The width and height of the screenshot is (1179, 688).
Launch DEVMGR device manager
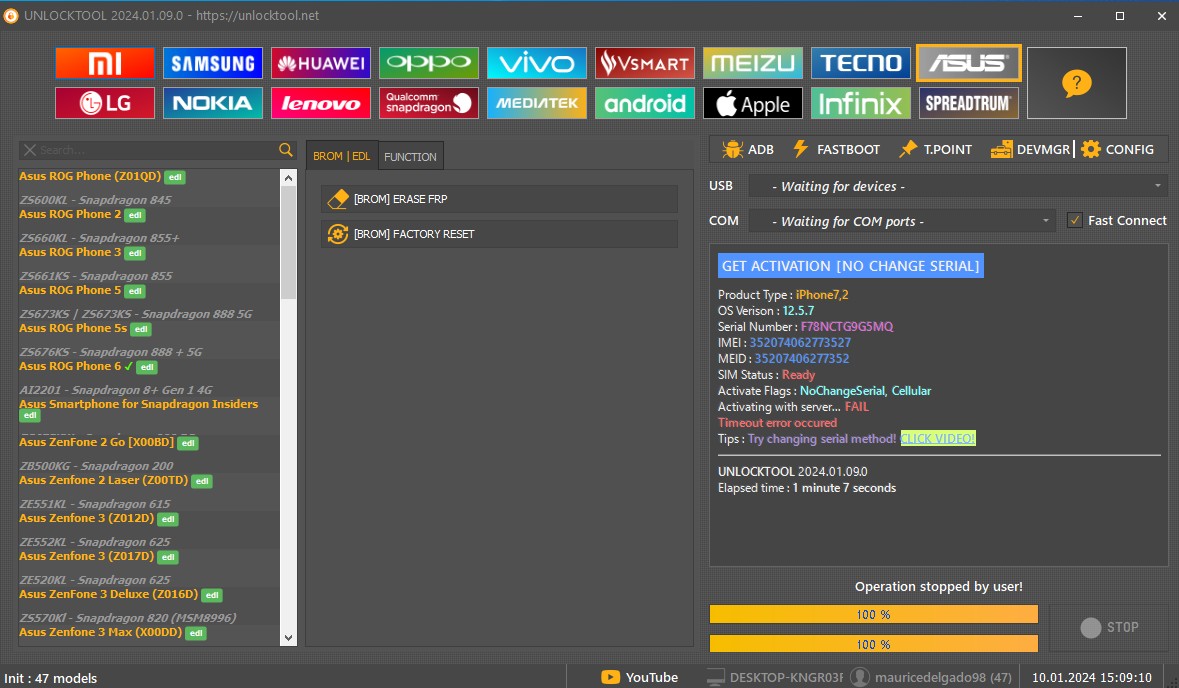(1030, 149)
